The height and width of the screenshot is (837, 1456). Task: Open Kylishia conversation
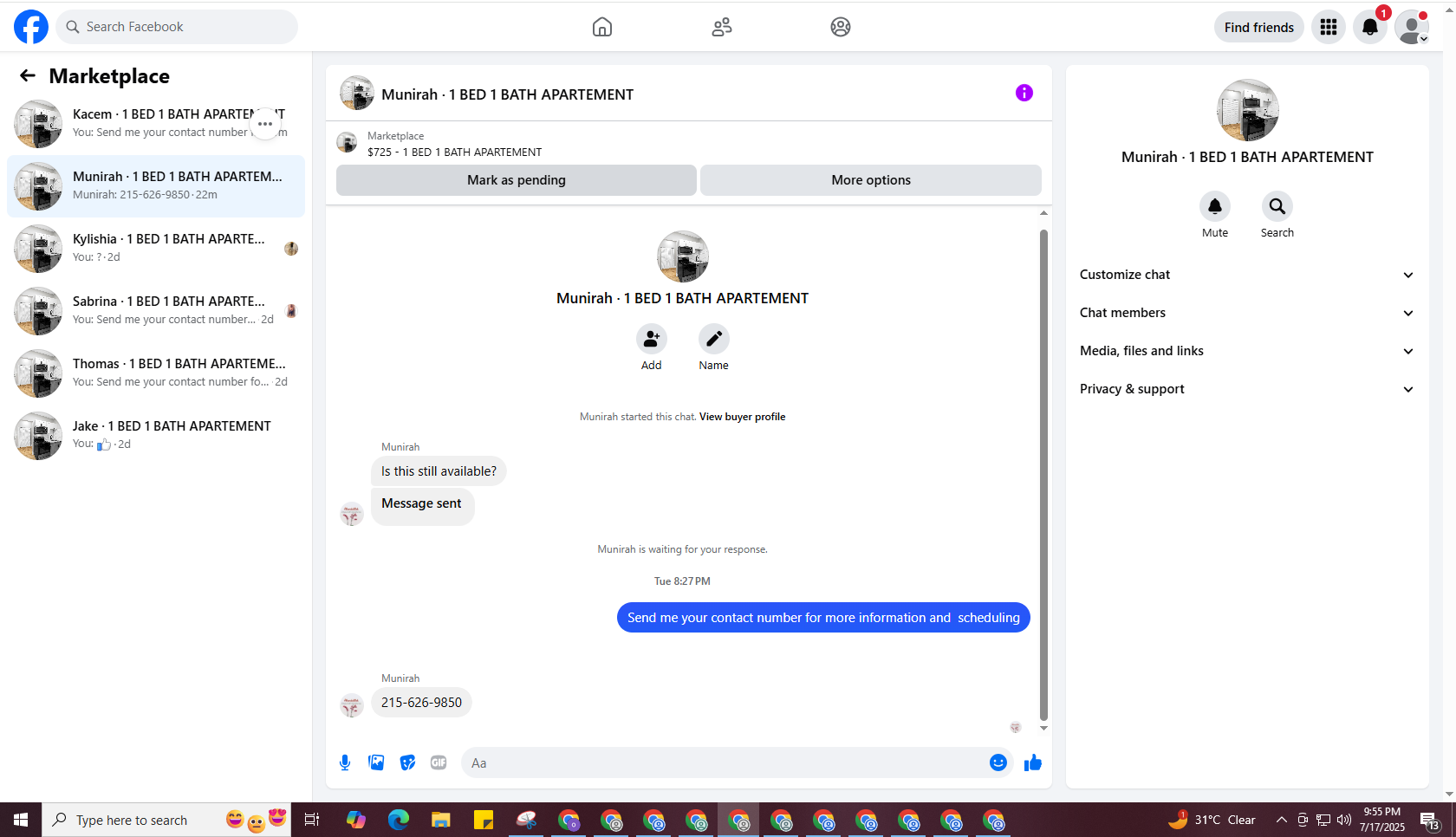click(x=156, y=249)
